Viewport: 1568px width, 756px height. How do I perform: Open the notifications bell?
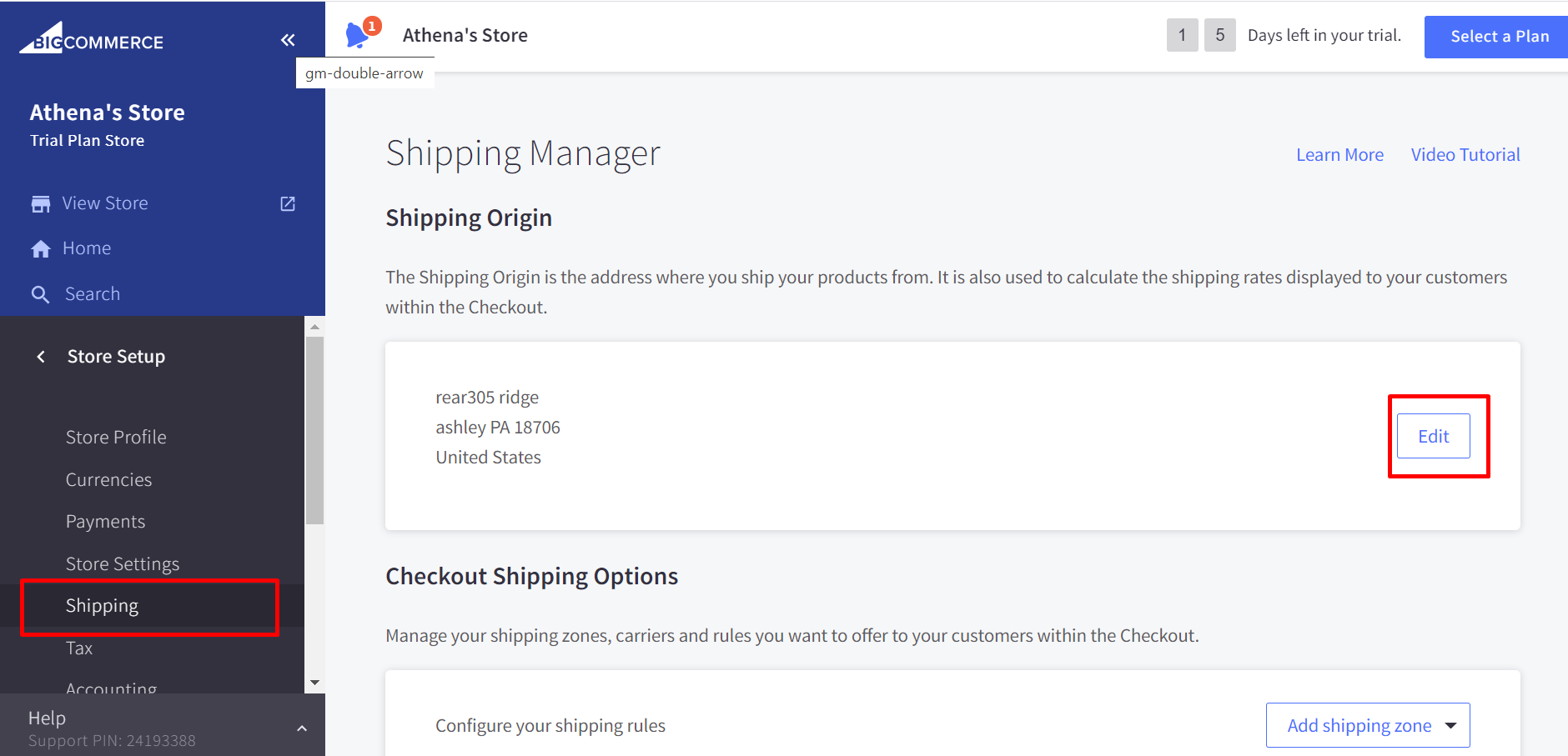(x=357, y=35)
